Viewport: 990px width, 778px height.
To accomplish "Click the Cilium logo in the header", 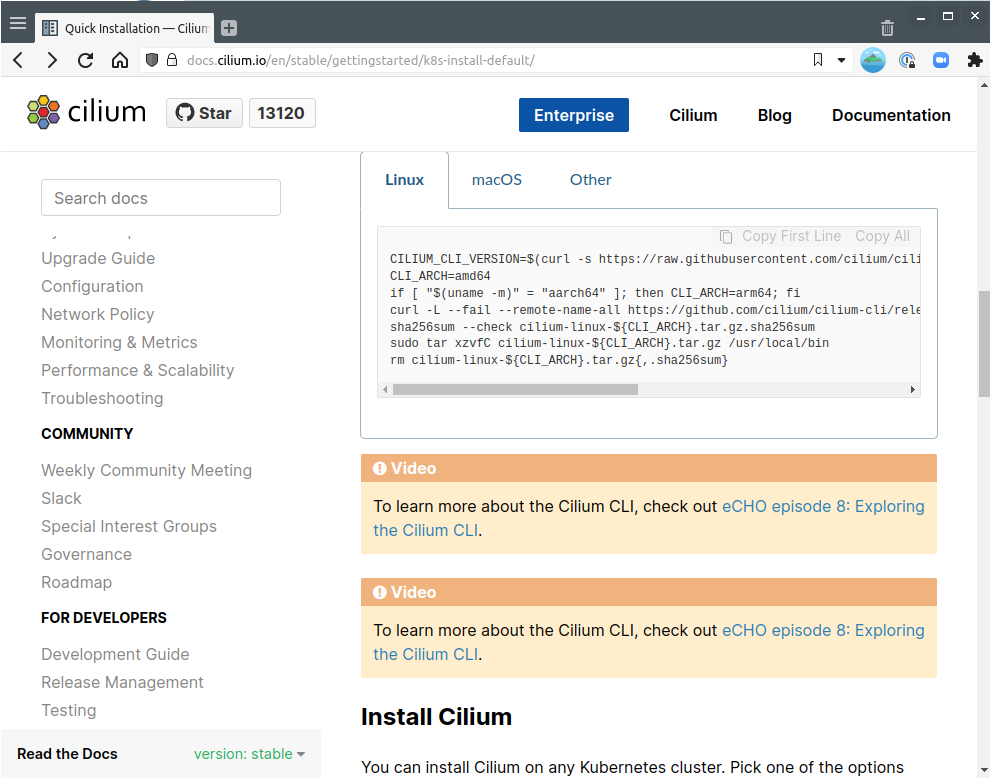I will 87,111.
